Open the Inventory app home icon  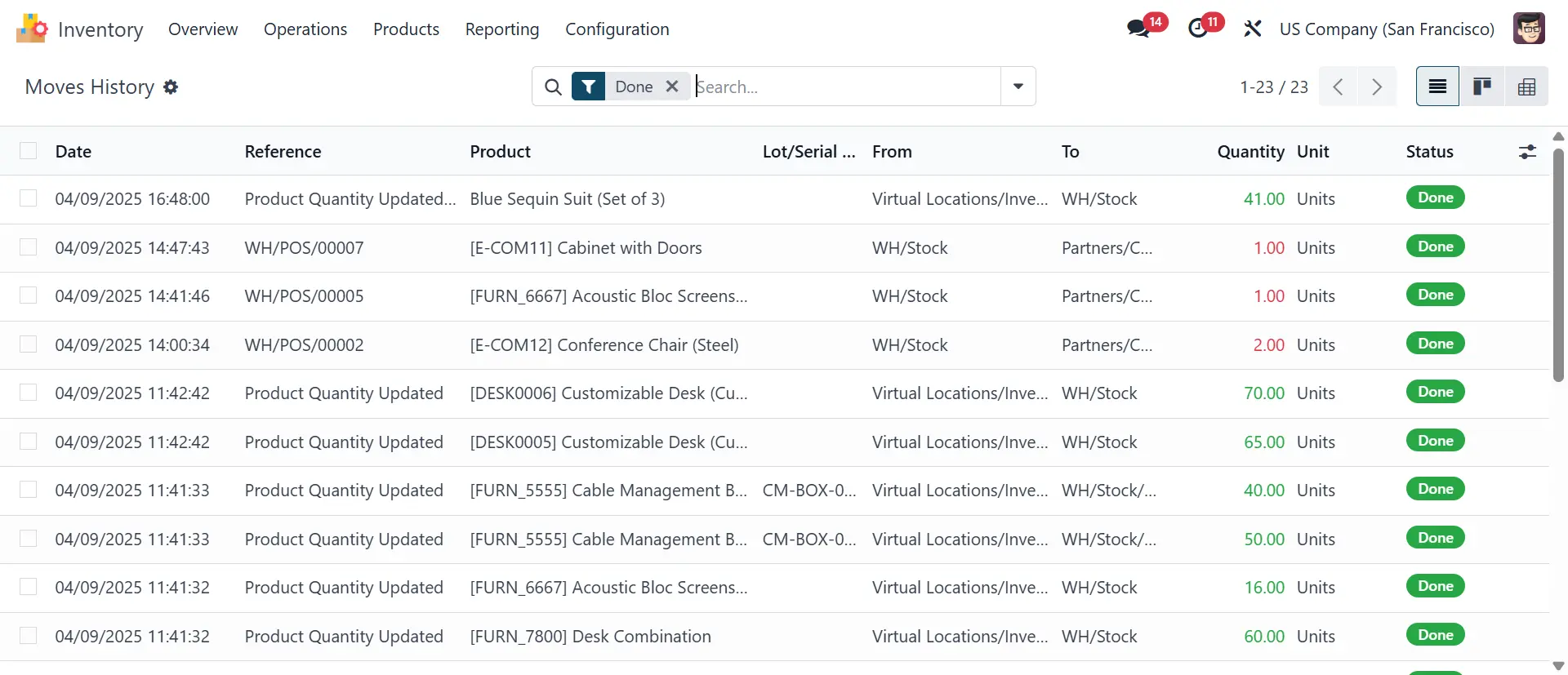coord(32,29)
